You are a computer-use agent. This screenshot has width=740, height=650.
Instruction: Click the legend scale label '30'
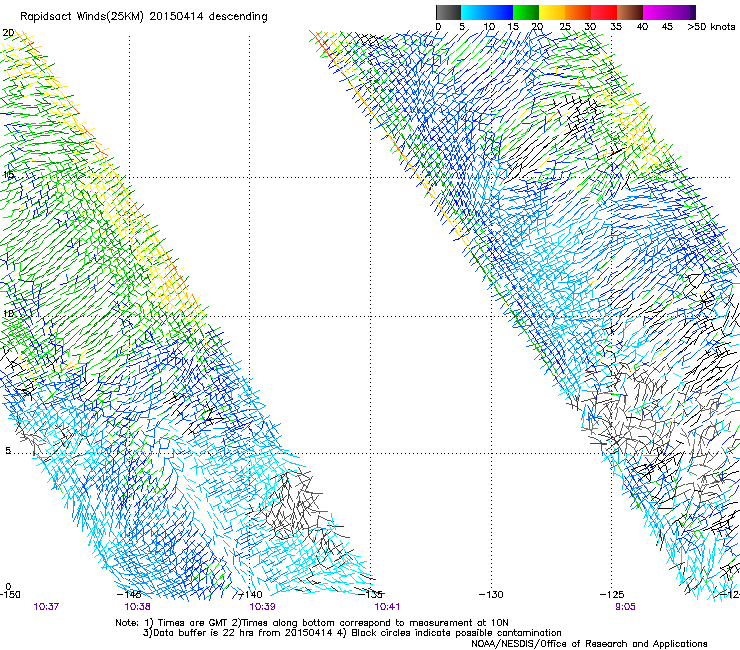[x=590, y=26]
